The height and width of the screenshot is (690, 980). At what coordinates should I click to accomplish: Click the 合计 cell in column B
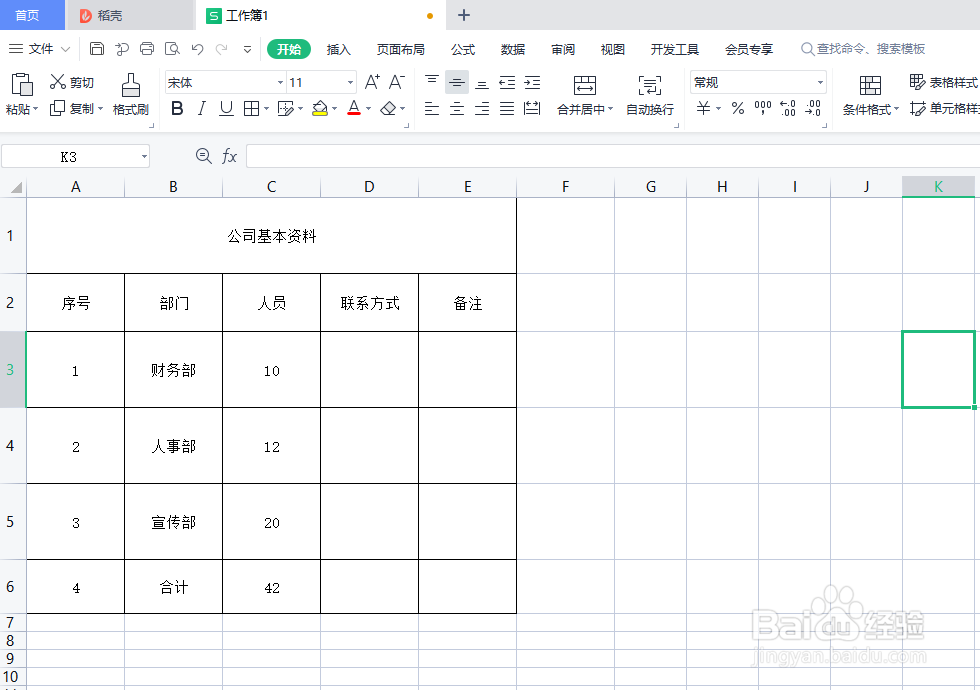[x=172, y=587]
